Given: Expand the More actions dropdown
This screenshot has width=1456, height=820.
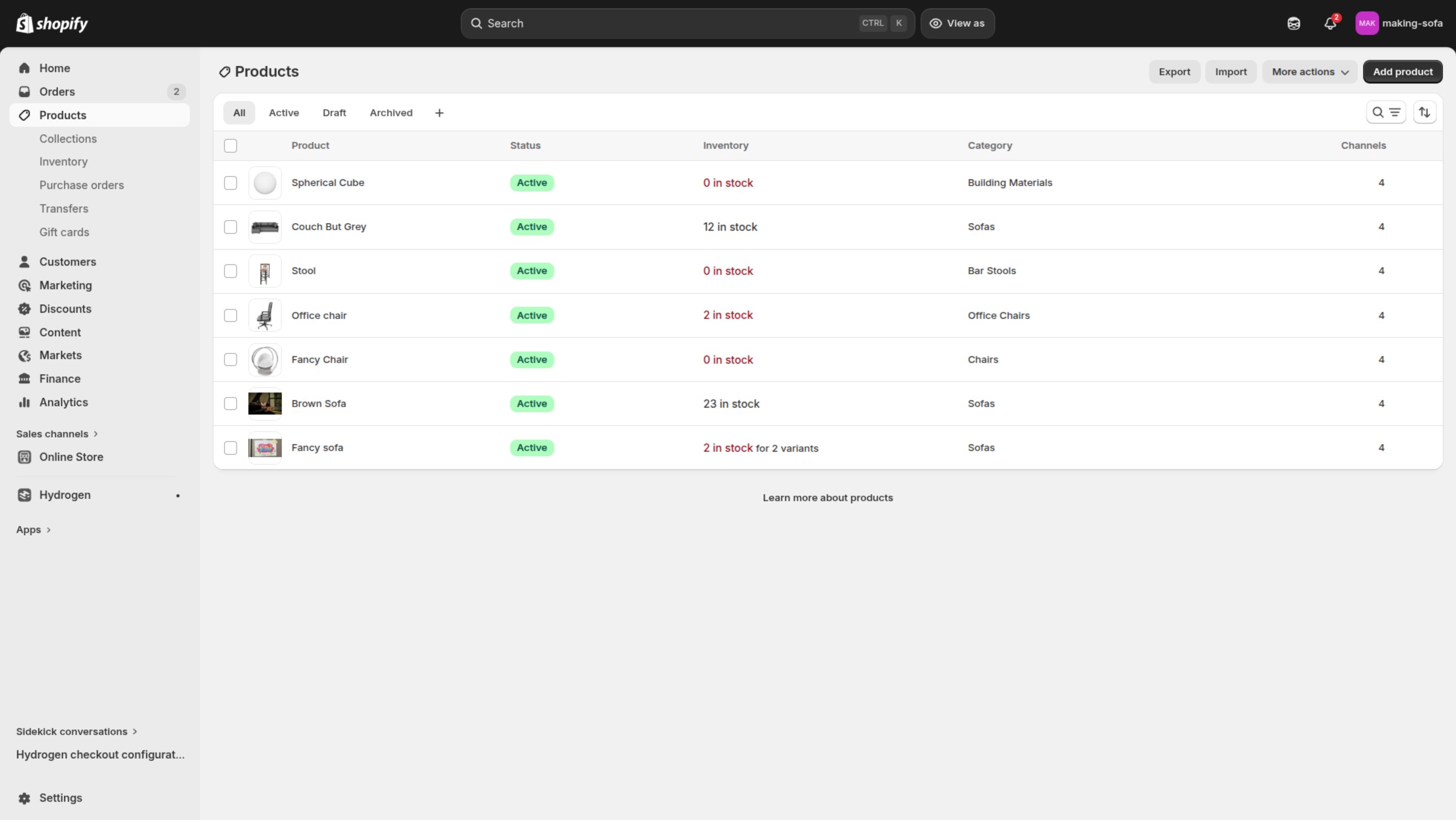Looking at the screenshot, I should (x=1309, y=72).
